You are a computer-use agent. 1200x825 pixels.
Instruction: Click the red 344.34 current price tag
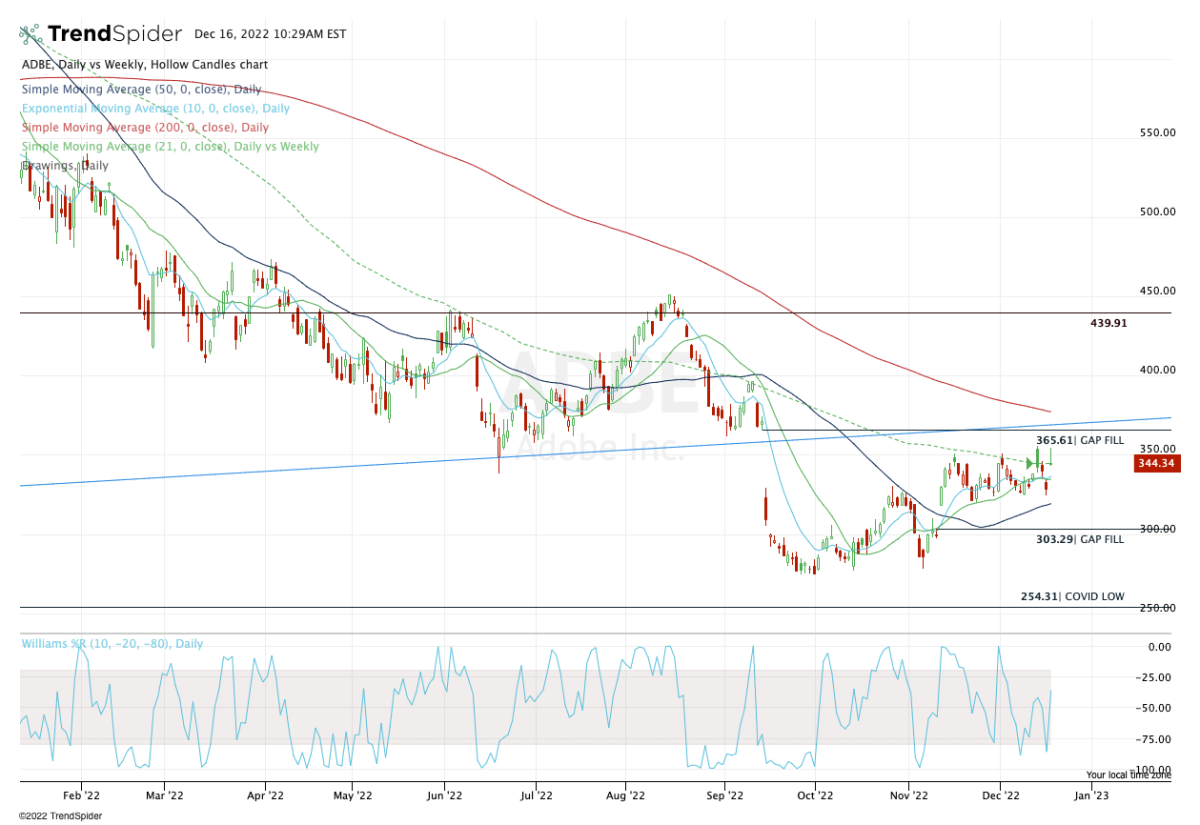coord(1157,462)
